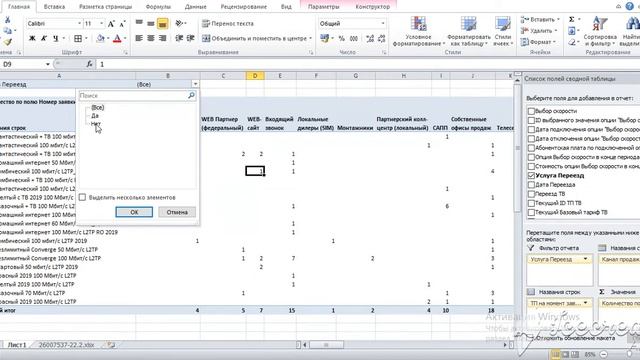Open Услуга Переезд field dropdown in report filter area
The height and width of the screenshot is (360, 640).
585,259
